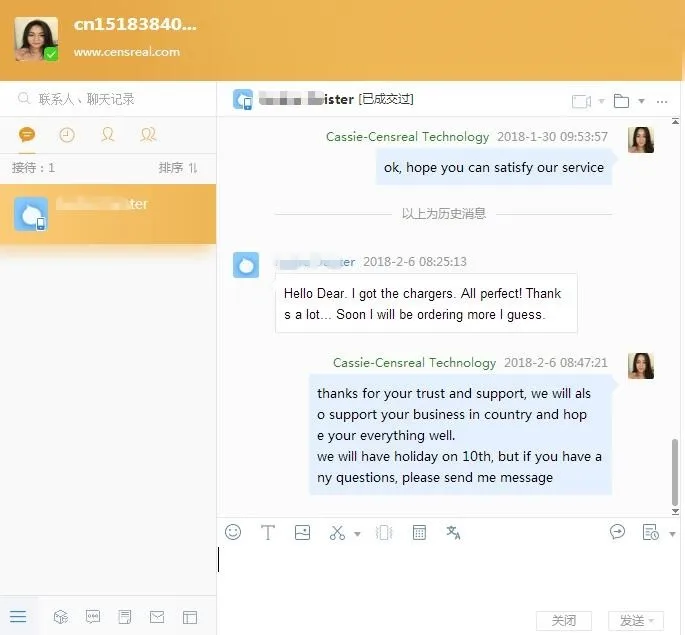Click the 'Hello Dear. I got the chargers' message
685x635 pixels.
(x=426, y=303)
